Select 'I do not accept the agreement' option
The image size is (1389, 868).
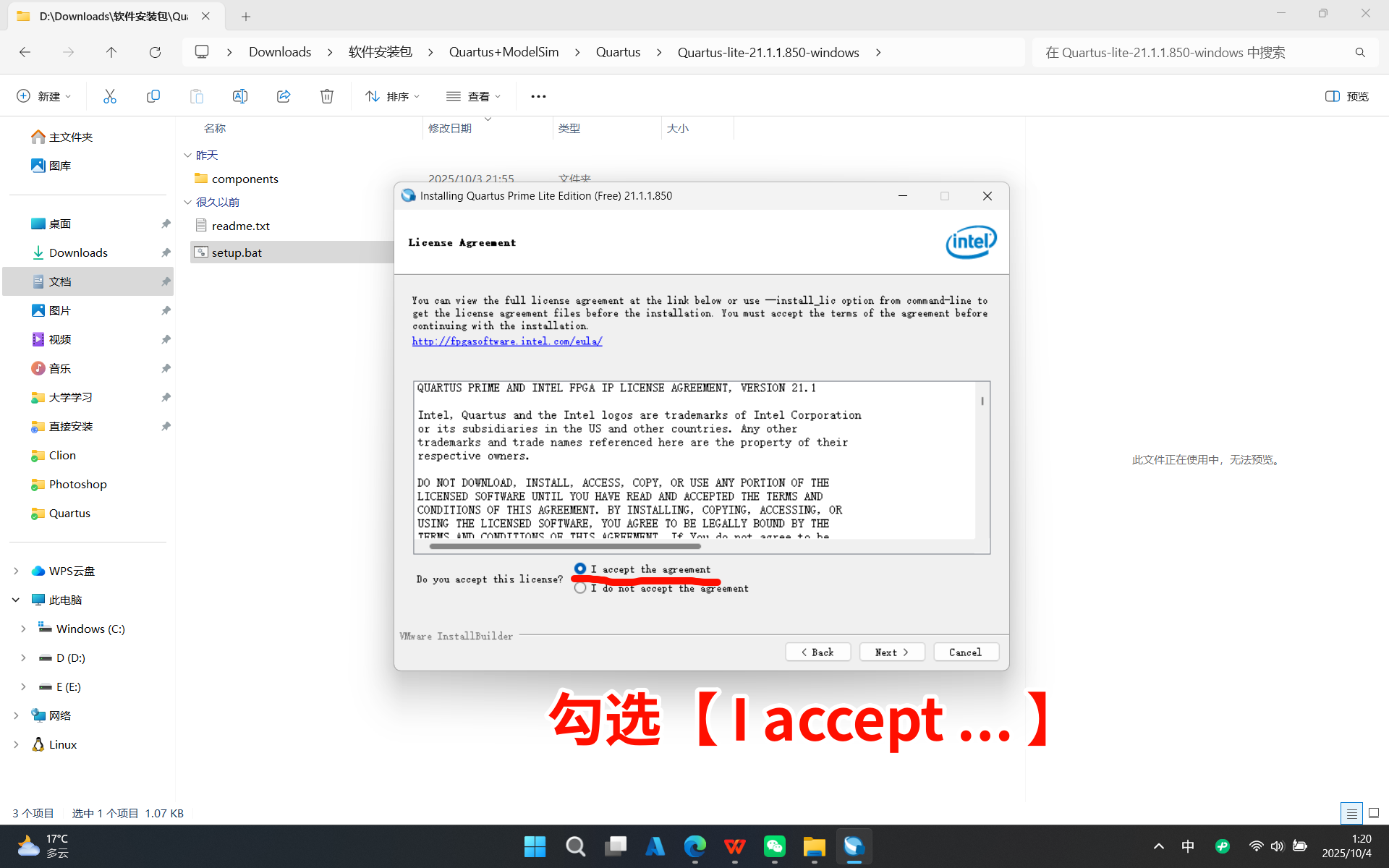point(580,588)
